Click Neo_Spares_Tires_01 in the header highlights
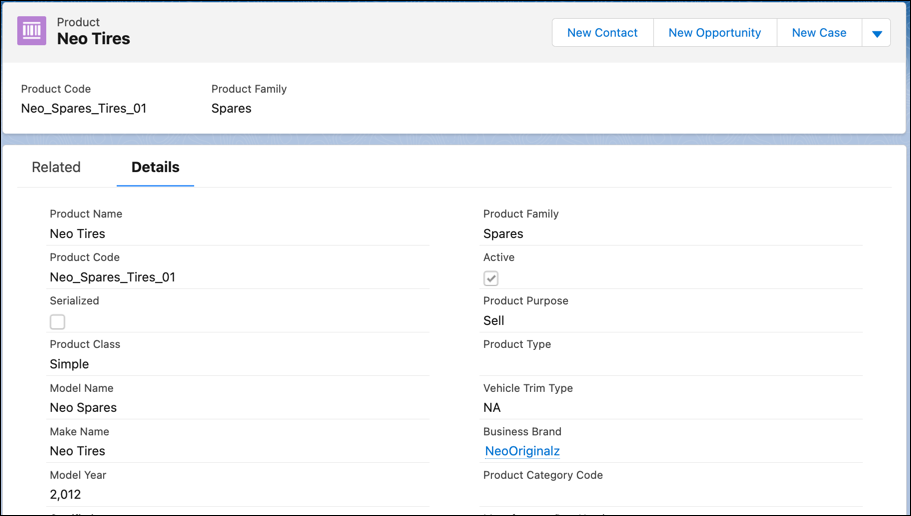 point(84,109)
